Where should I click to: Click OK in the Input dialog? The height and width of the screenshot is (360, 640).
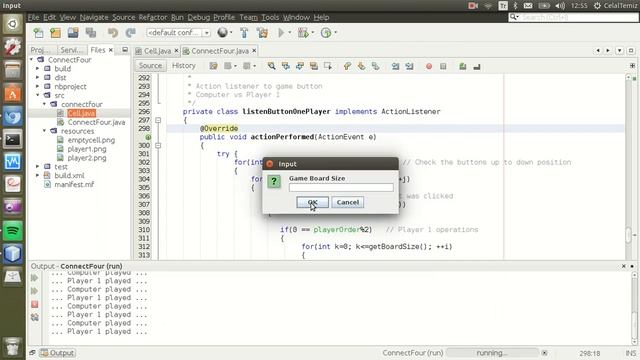click(312, 202)
